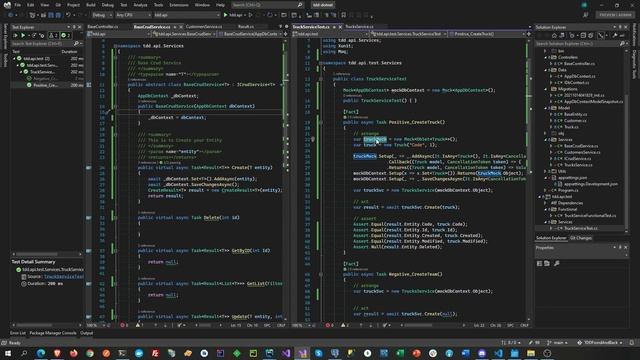Open the Debug menu
The height and width of the screenshot is (360, 640).
[x=108, y=5]
